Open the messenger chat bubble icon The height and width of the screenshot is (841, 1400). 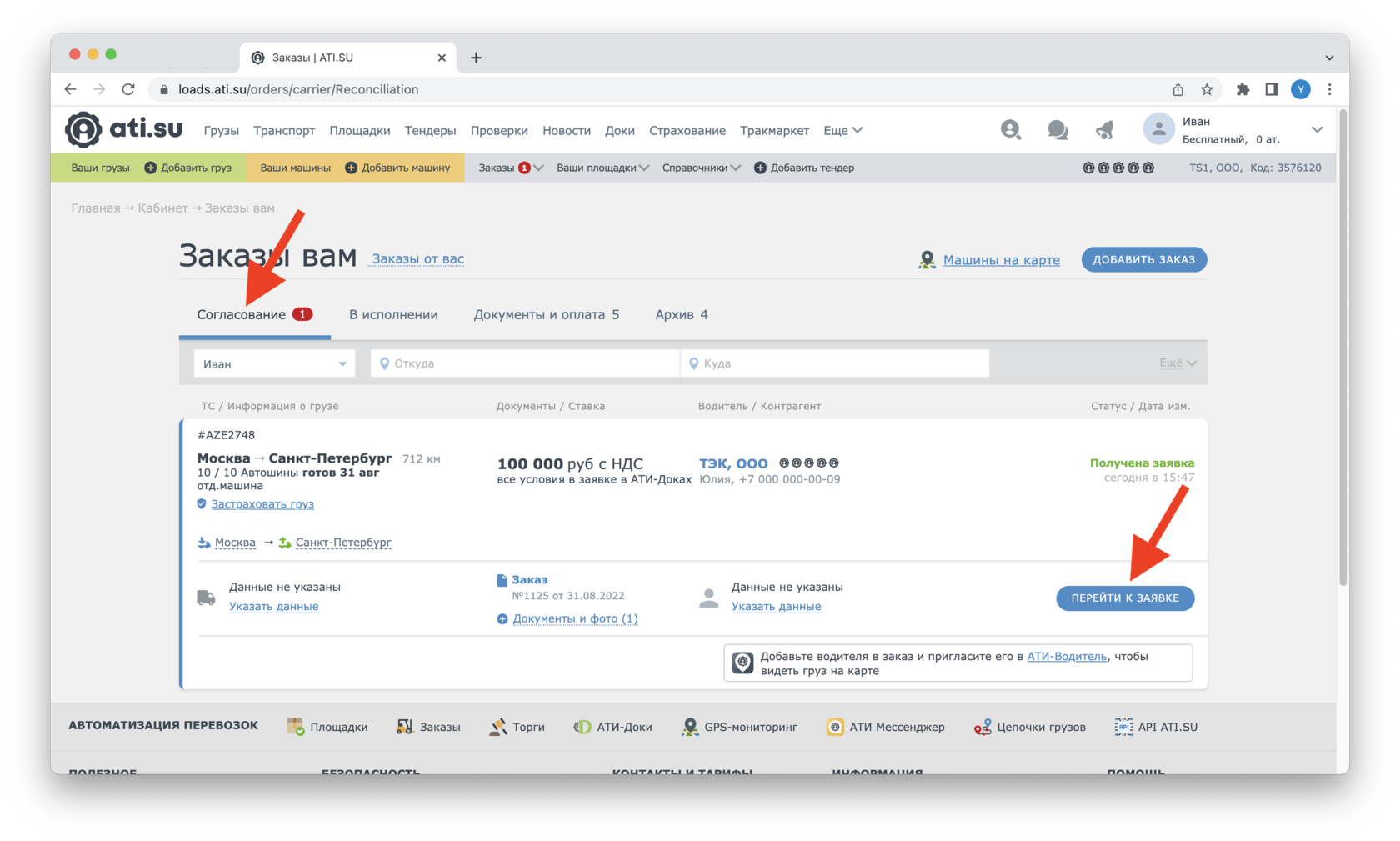point(1057,130)
